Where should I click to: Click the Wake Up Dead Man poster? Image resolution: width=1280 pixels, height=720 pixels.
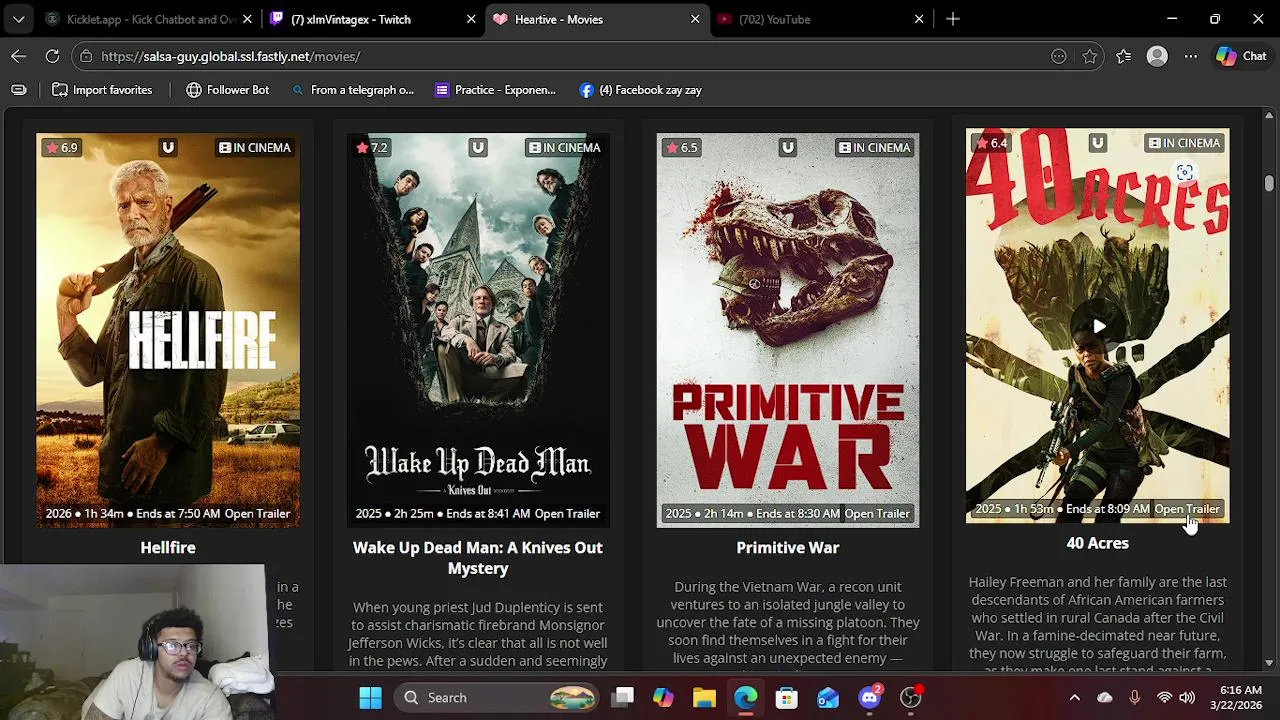(x=478, y=330)
